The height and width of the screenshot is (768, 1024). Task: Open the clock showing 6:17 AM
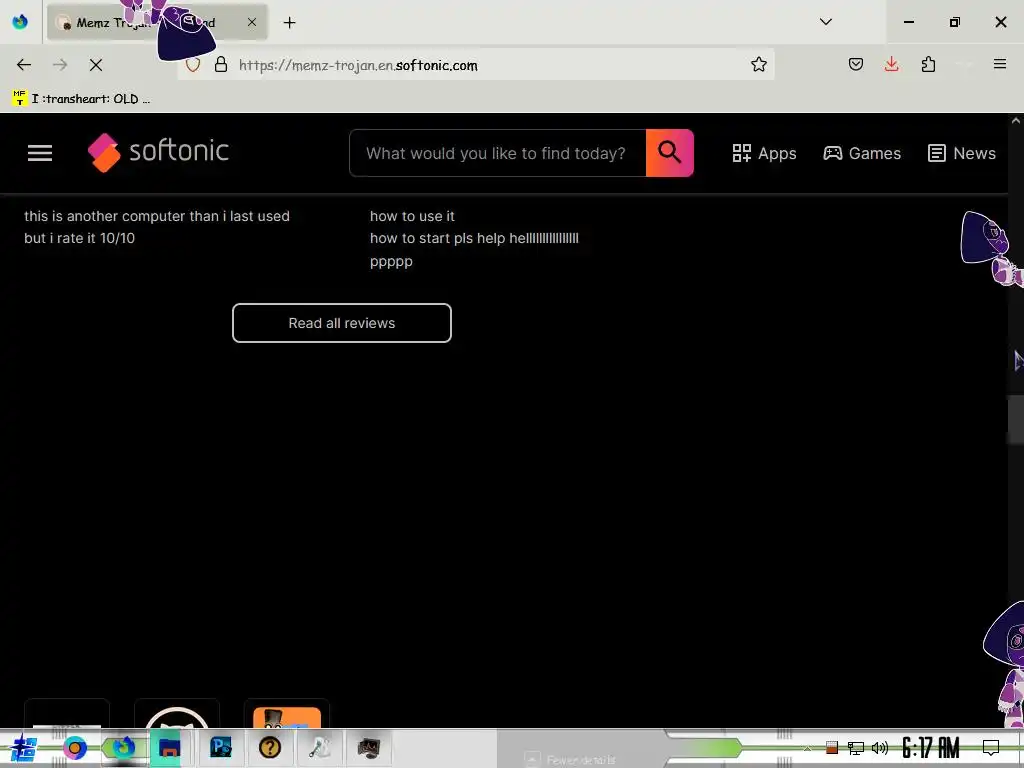tap(931, 747)
